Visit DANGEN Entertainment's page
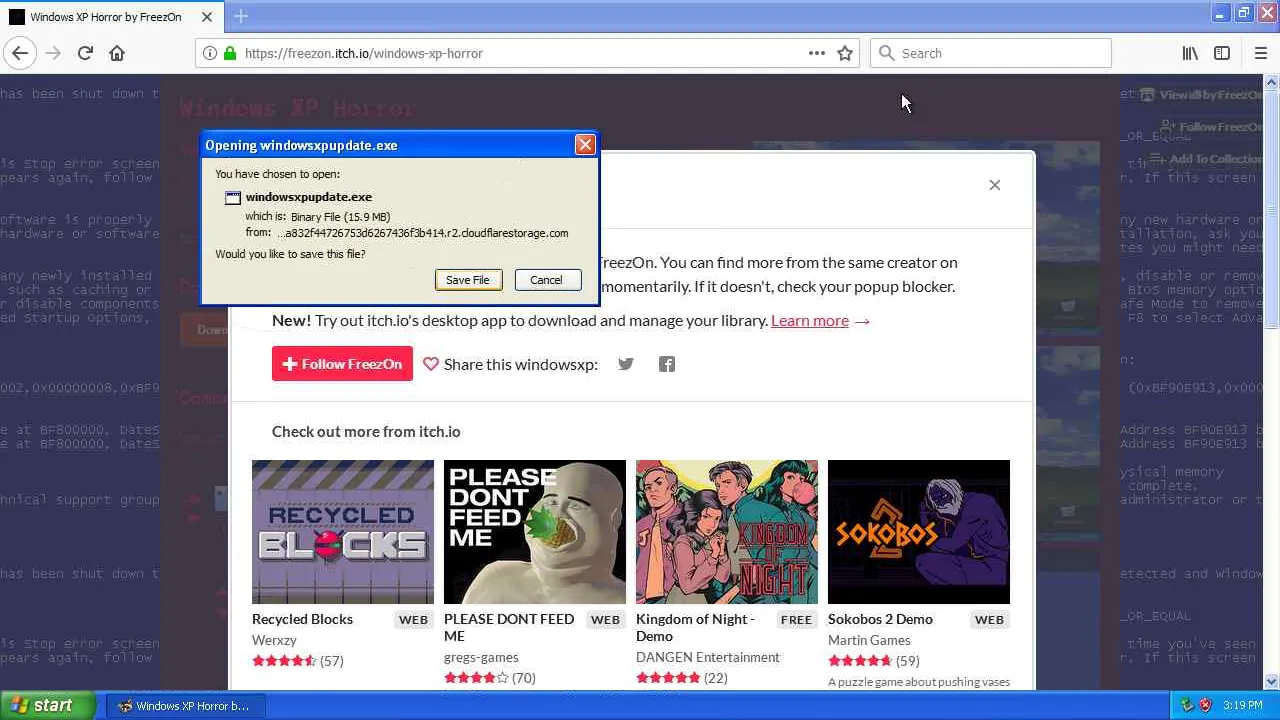This screenshot has width=1280, height=720. point(708,657)
